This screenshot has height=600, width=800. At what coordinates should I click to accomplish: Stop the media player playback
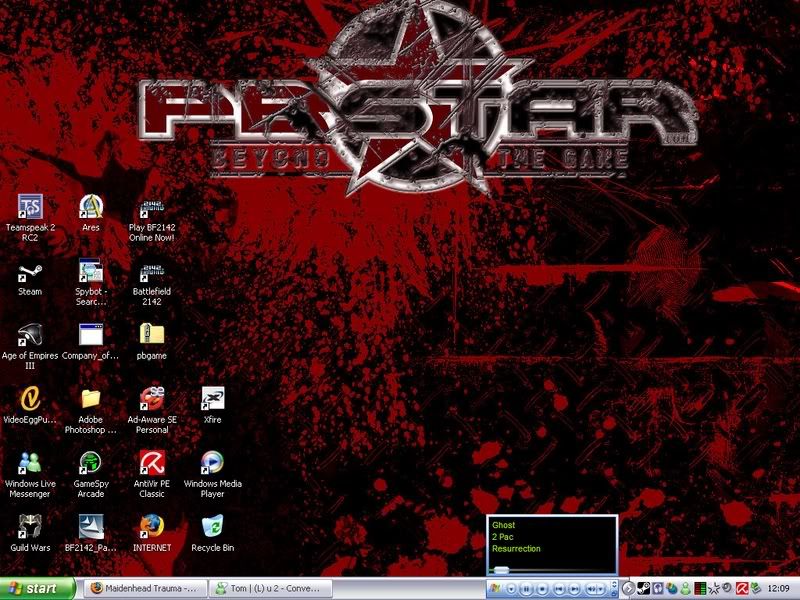coord(542,589)
